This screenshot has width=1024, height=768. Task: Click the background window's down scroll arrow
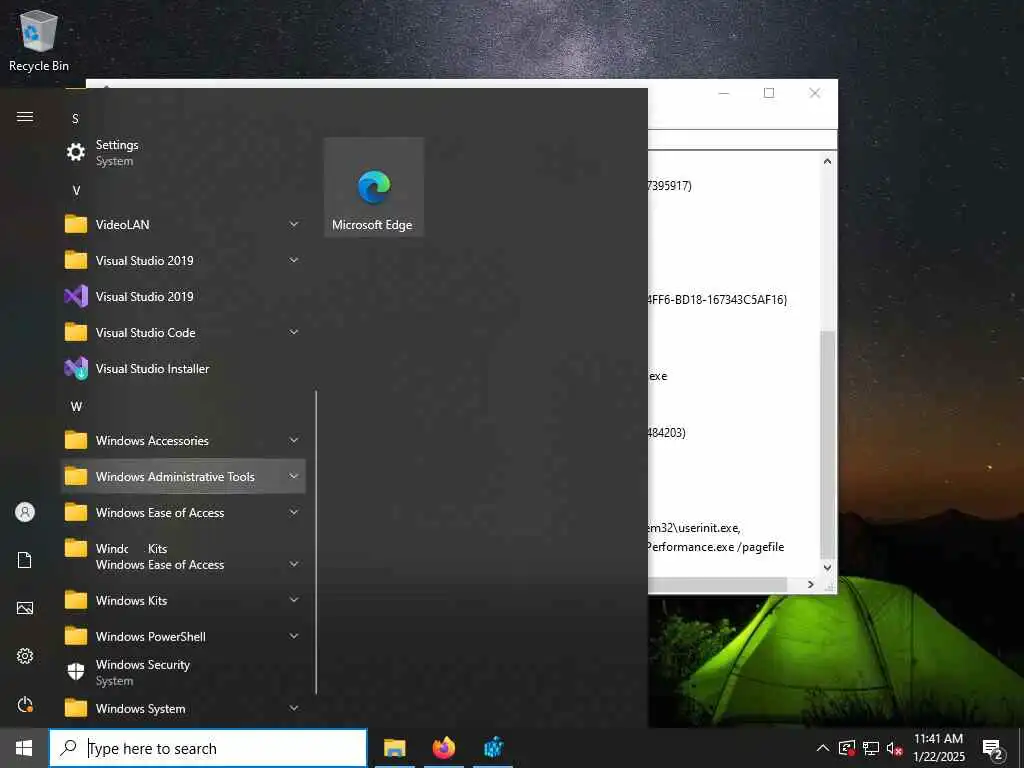[827, 568]
